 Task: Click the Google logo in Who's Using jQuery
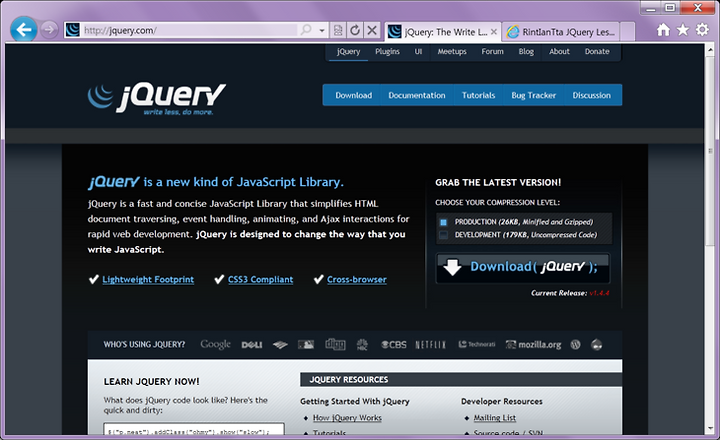[215, 344]
